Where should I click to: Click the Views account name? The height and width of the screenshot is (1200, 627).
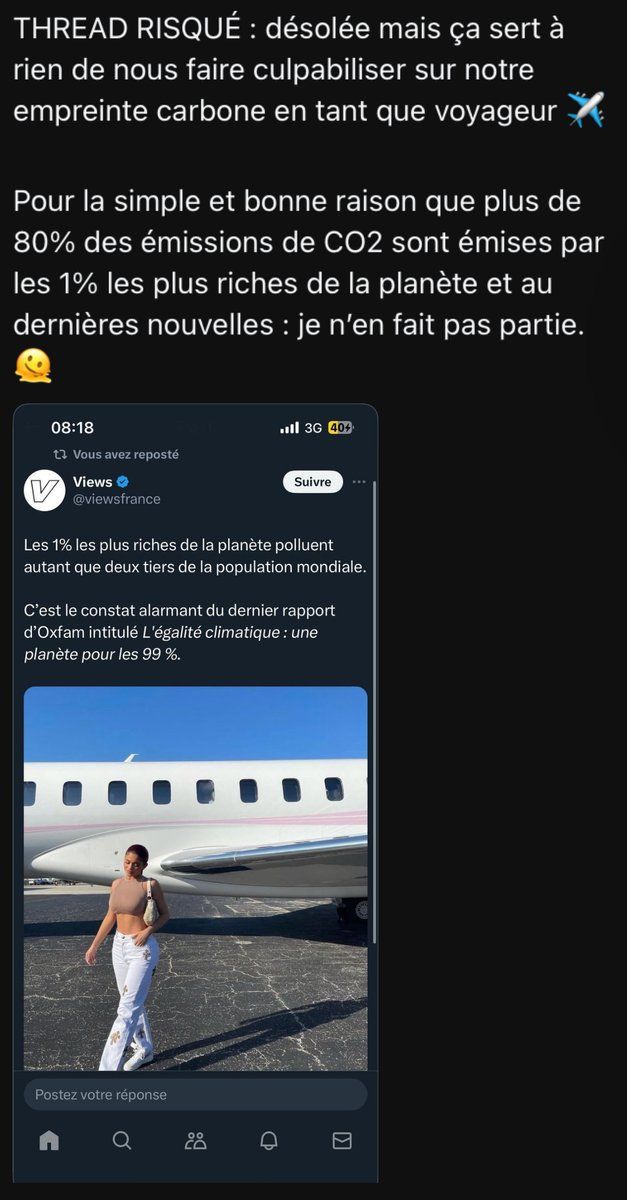point(92,482)
